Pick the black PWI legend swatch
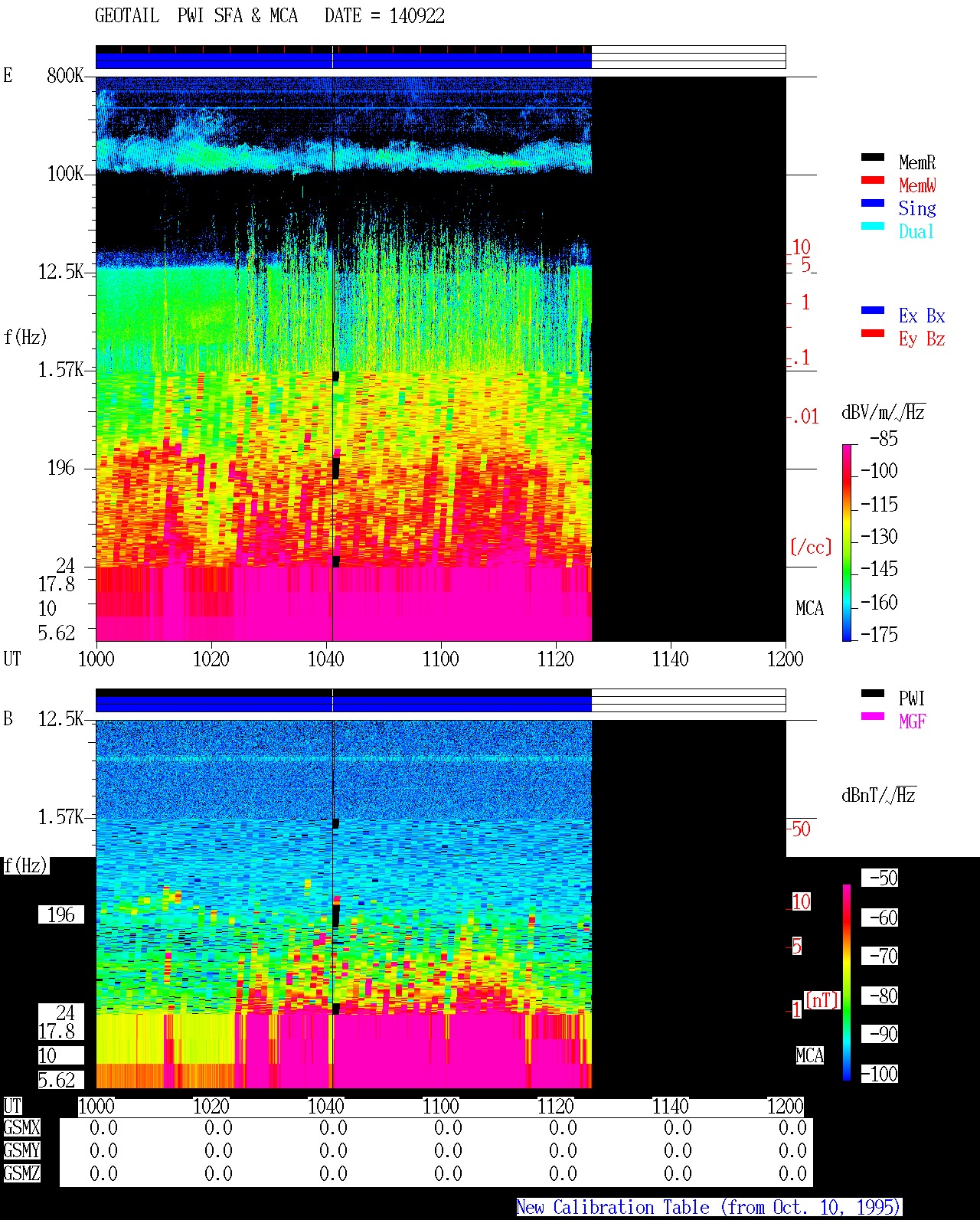This screenshot has height=1220, width=980. [873, 693]
